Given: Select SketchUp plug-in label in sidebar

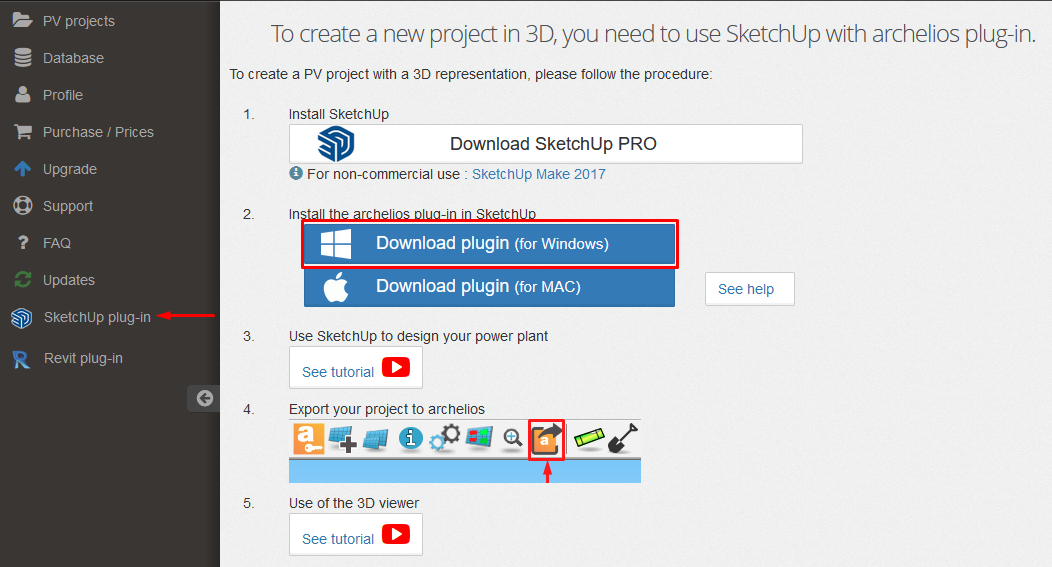Looking at the screenshot, I should [x=97, y=317].
